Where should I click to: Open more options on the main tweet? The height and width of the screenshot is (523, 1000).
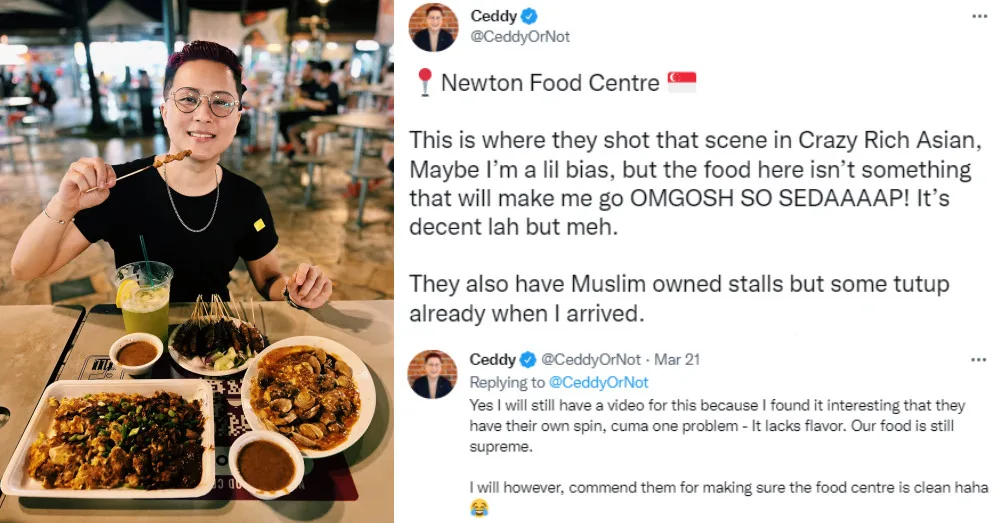pyautogui.click(x=980, y=17)
